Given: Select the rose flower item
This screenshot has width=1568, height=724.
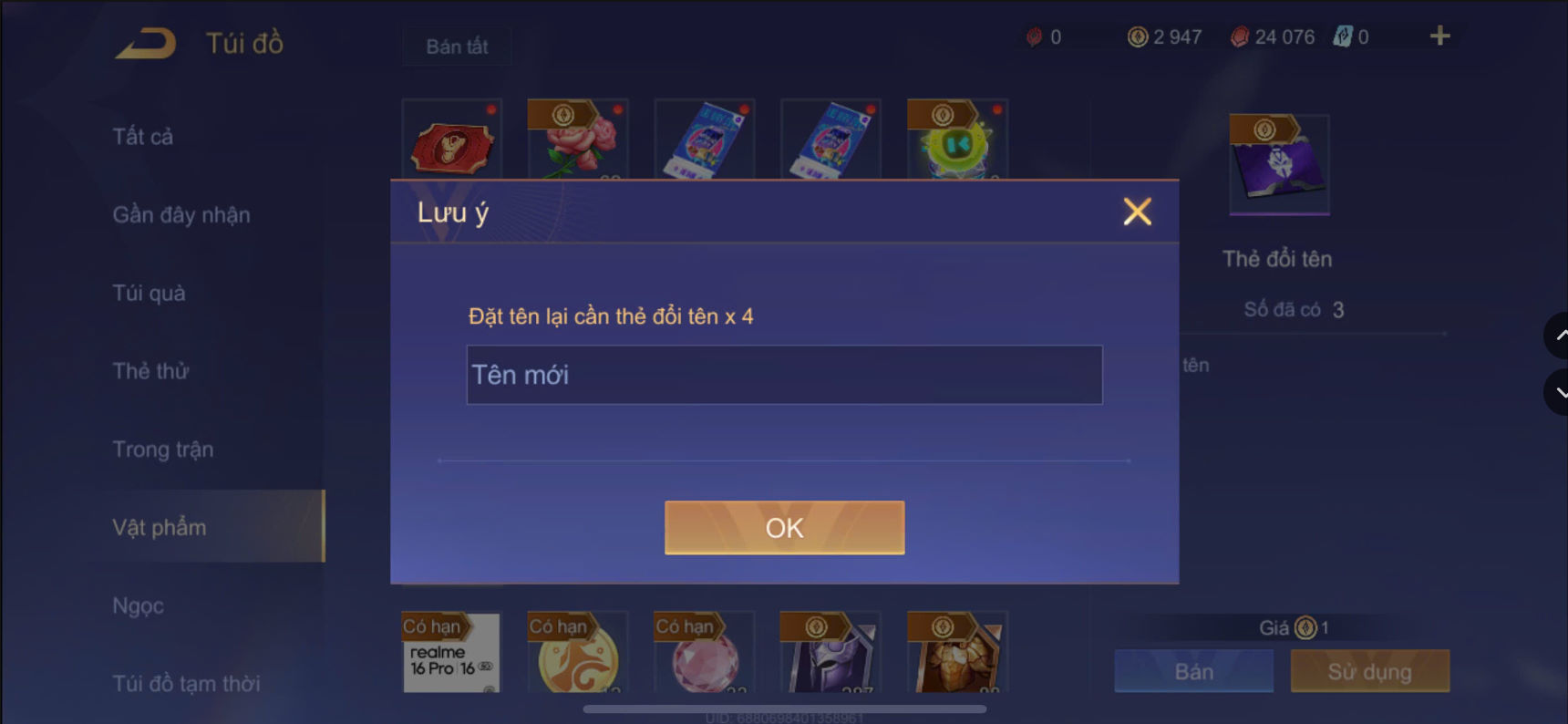Looking at the screenshot, I should coord(578,139).
